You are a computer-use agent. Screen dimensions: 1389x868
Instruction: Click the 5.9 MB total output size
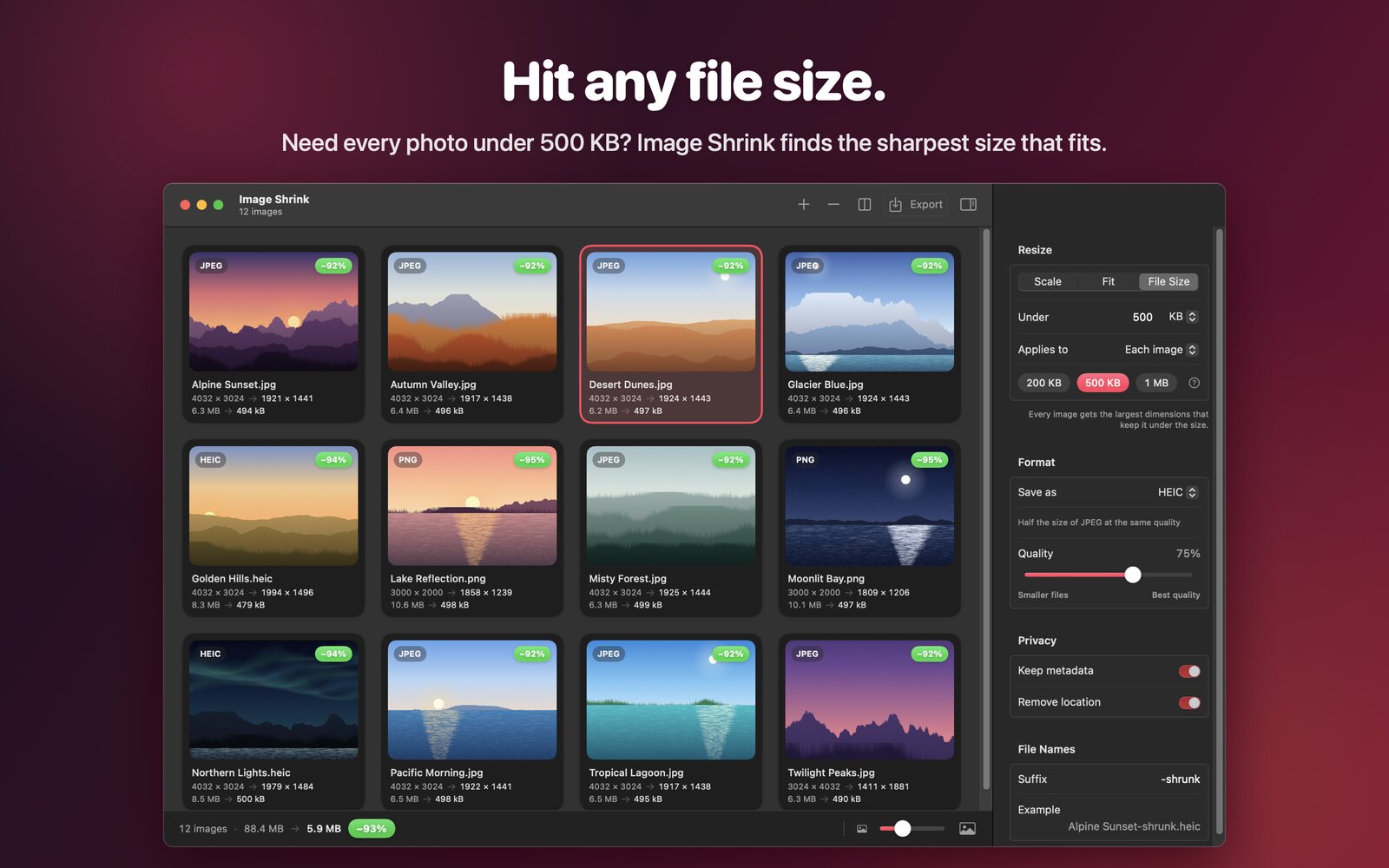tap(324, 829)
